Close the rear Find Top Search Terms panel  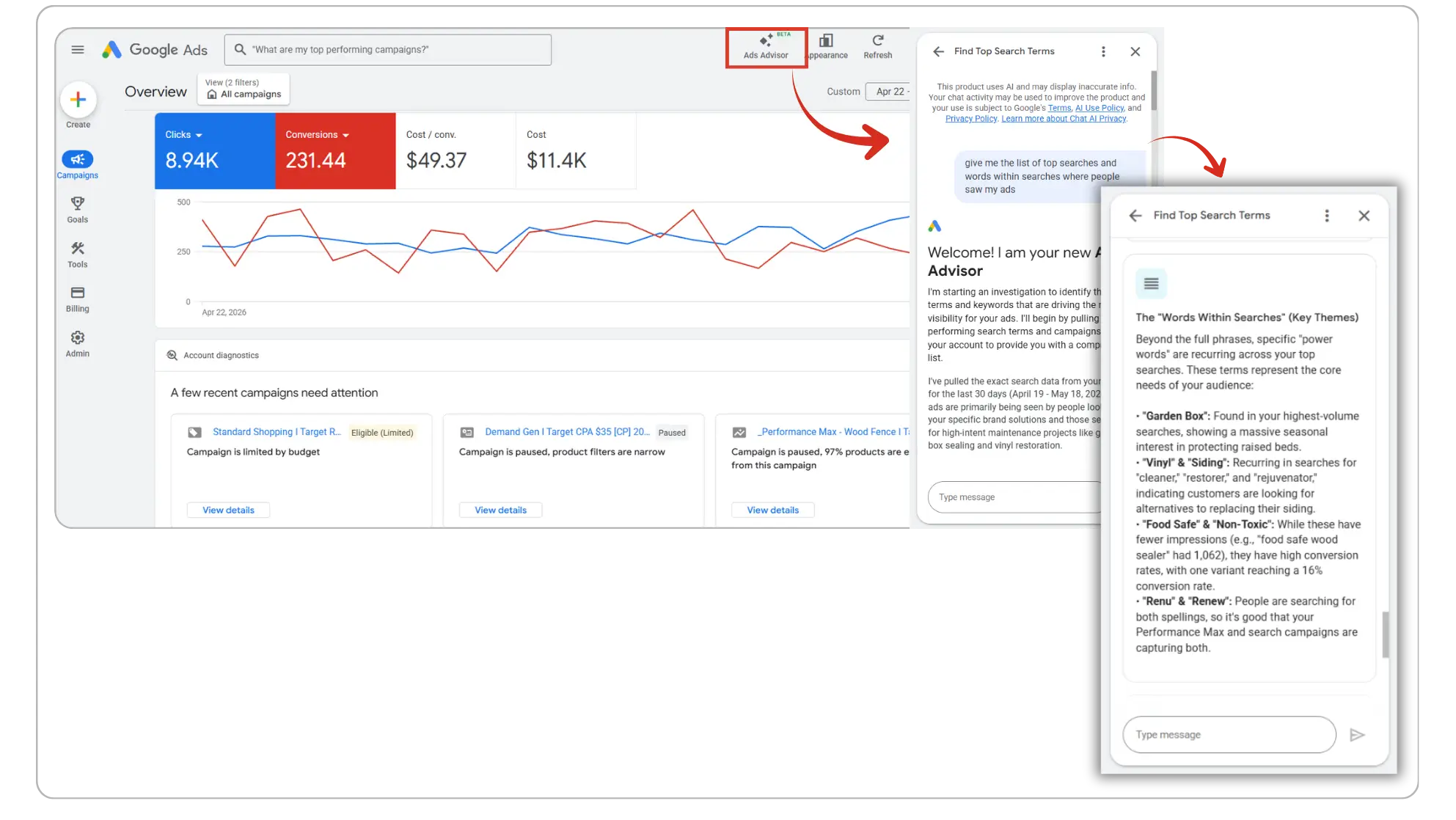(1135, 51)
